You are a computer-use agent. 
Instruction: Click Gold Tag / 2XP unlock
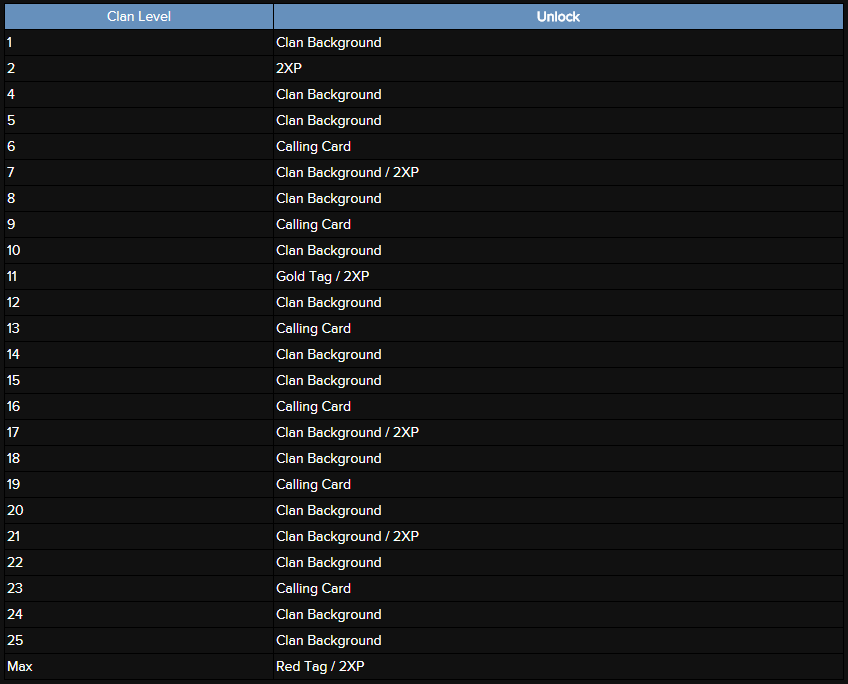(558, 276)
